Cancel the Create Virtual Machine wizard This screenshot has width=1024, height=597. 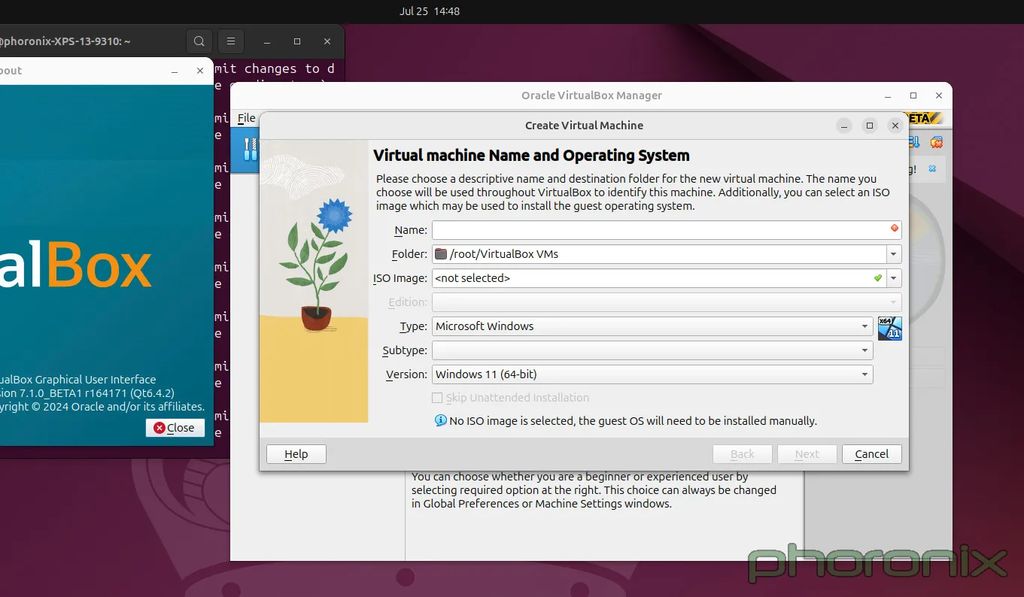tap(871, 453)
